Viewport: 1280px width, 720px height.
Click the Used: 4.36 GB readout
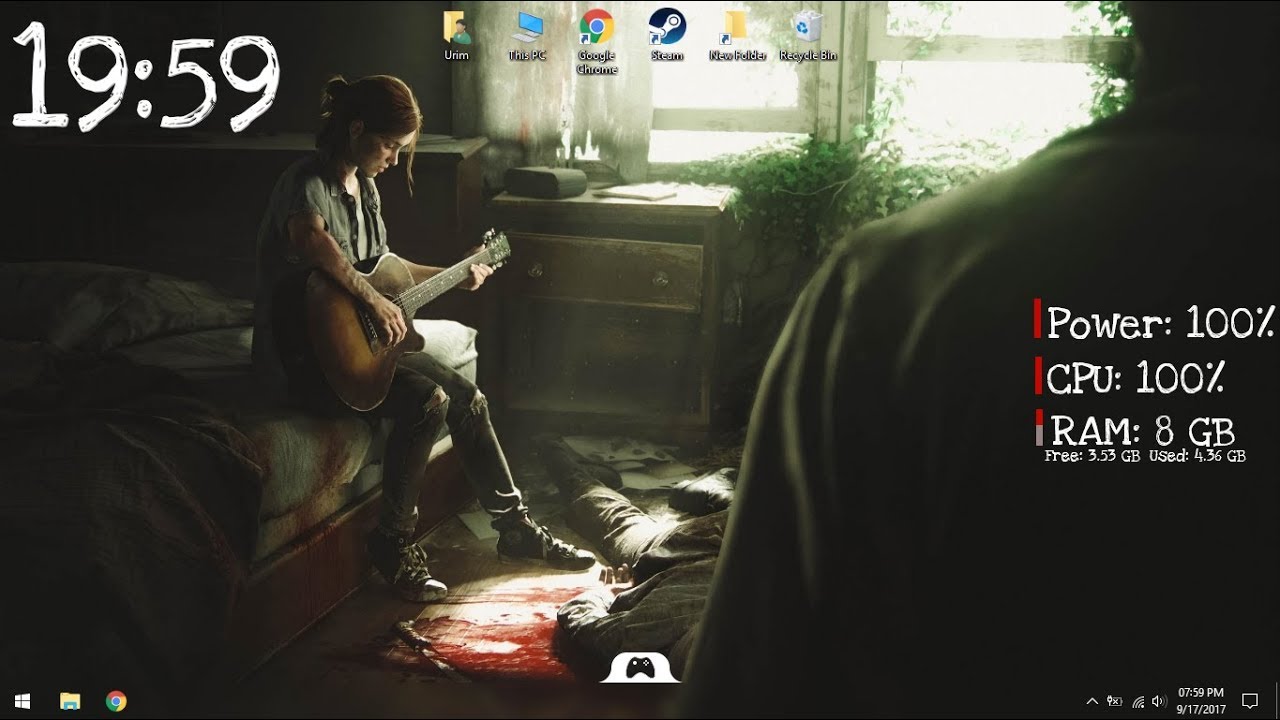pos(1197,456)
